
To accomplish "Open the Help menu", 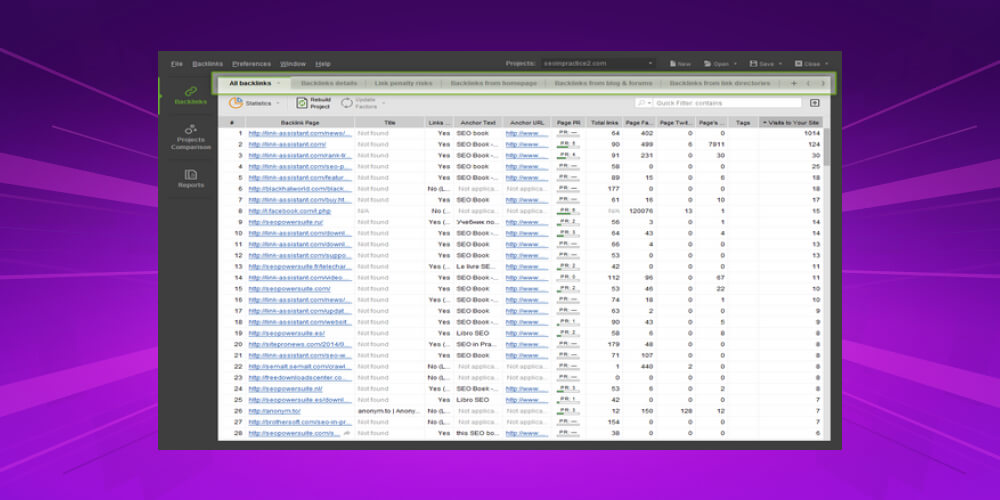I will [x=323, y=64].
